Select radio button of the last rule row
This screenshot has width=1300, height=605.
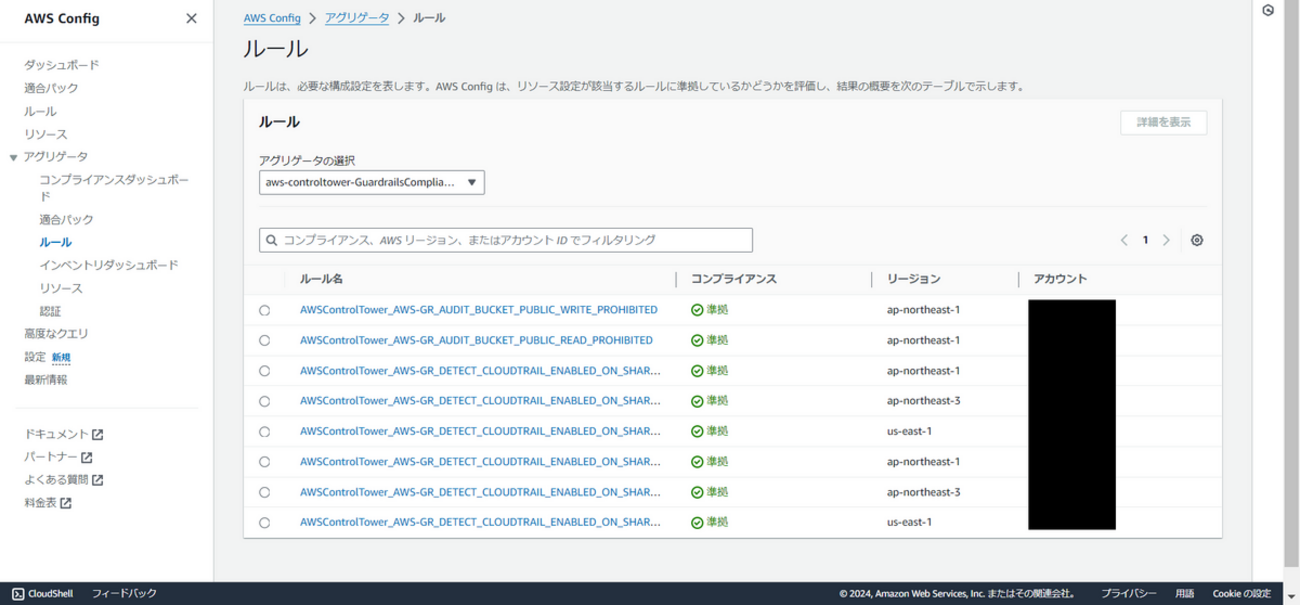pyautogui.click(x=264, y=523)
